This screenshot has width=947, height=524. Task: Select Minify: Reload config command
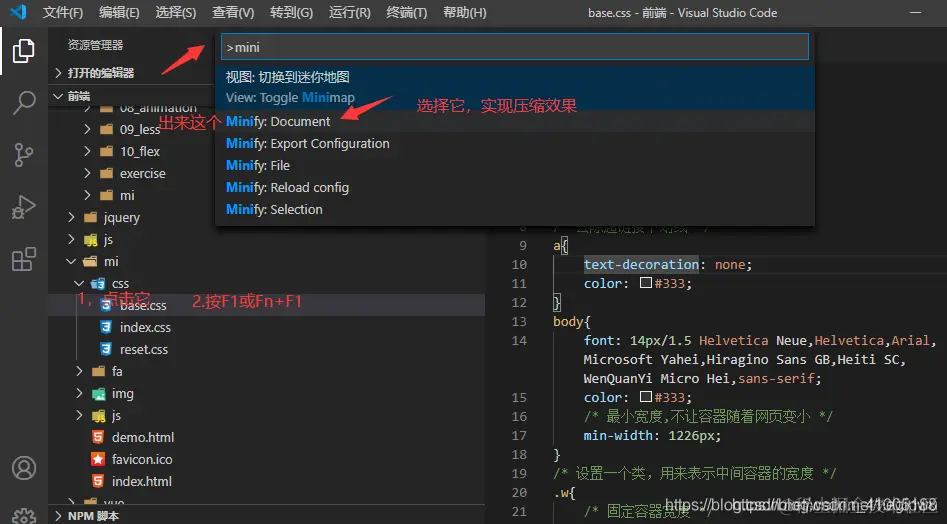pos(515,187)
